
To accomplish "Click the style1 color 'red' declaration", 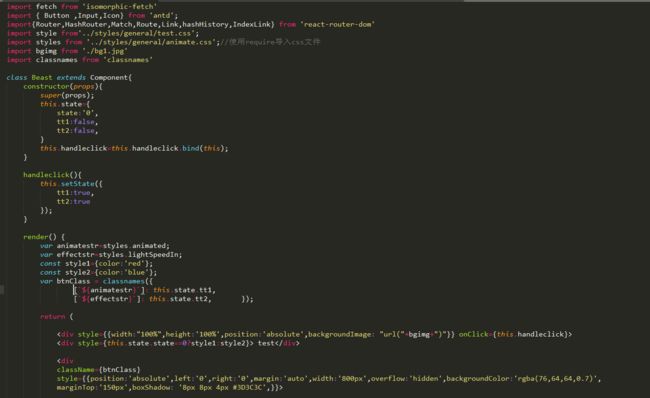I will pos(96,264).
